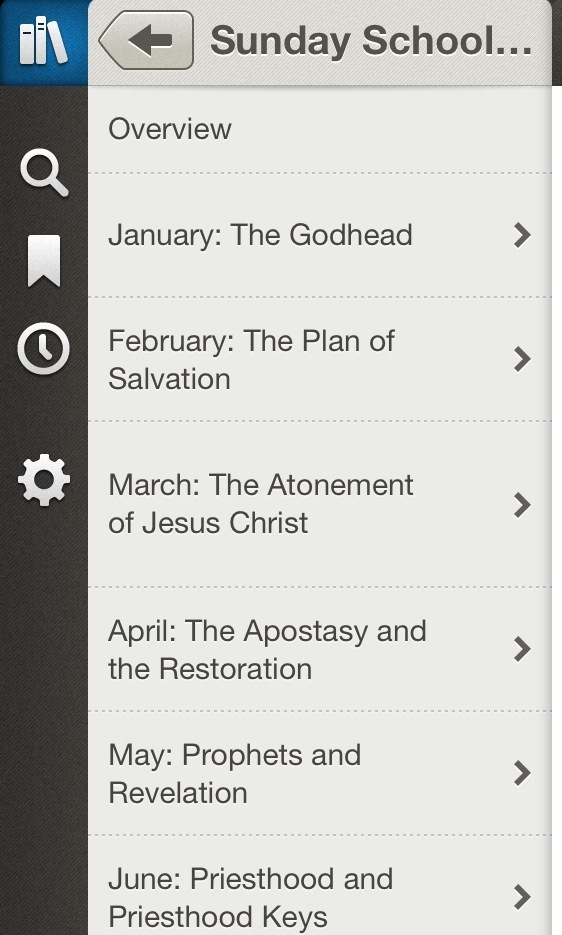This screenshot has height=935, width=562.
Task: Open March: The Atonement of Jesus Christ
Action: [320, 504]
